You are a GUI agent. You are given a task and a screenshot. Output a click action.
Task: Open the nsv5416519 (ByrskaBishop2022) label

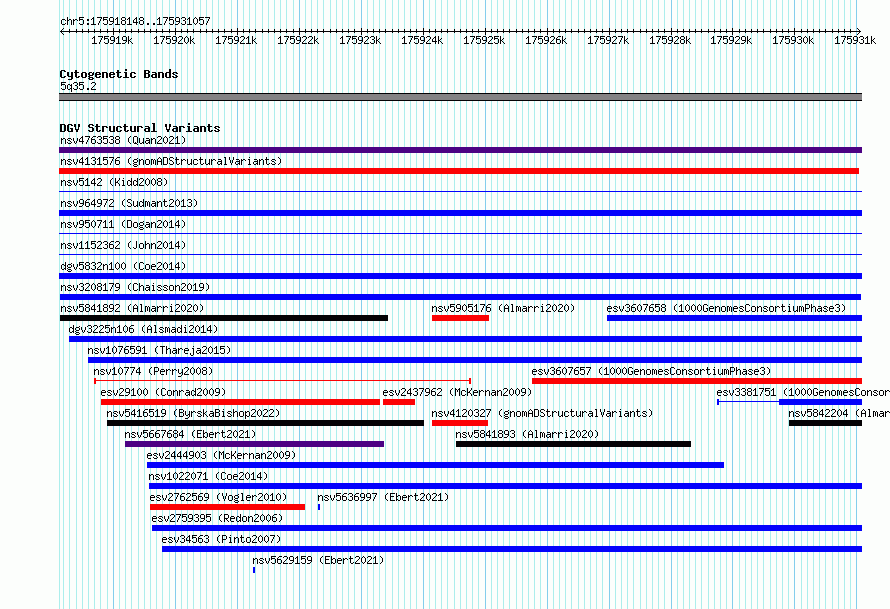click(x=193, y=413)
